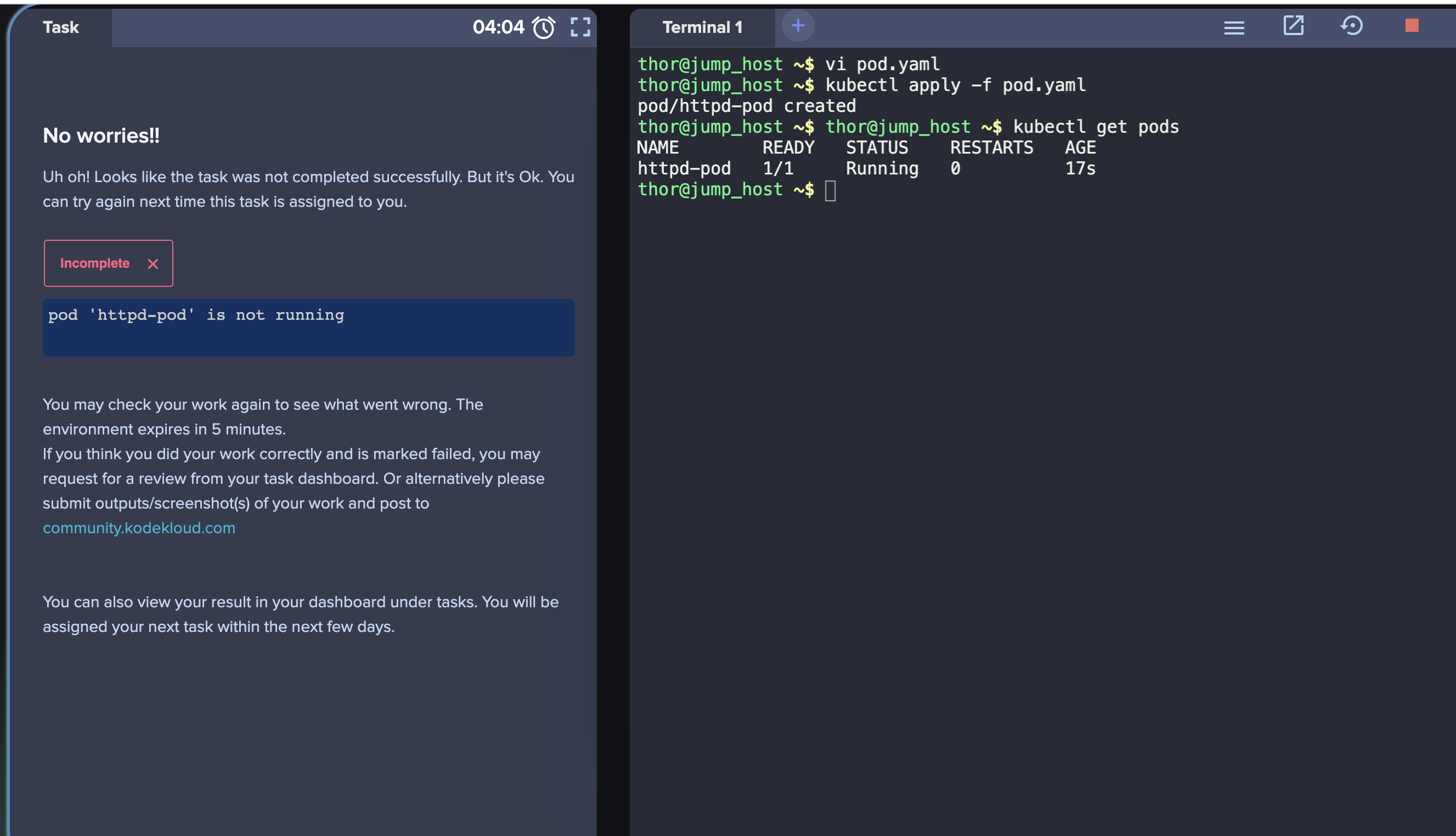Click the 04:04 countdown timer text
The height and width of the screenshot is (836, 1456).
click(498, 27)
